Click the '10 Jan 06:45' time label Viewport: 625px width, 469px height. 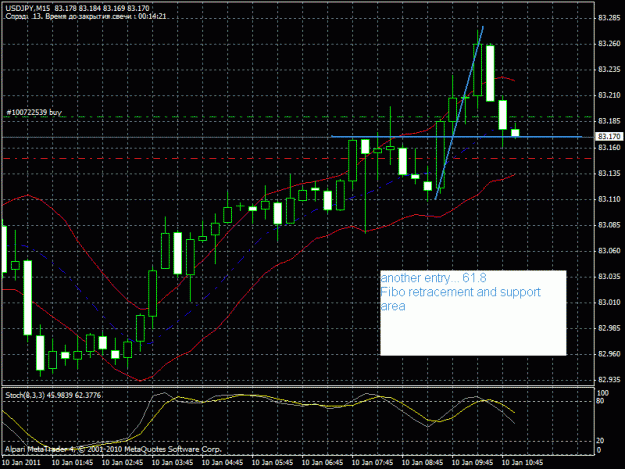[x=322, y=463]
